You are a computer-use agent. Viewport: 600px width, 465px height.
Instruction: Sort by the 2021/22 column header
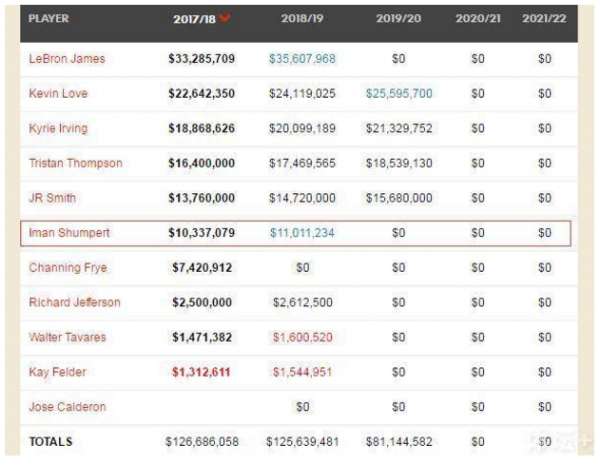[544, 19]
